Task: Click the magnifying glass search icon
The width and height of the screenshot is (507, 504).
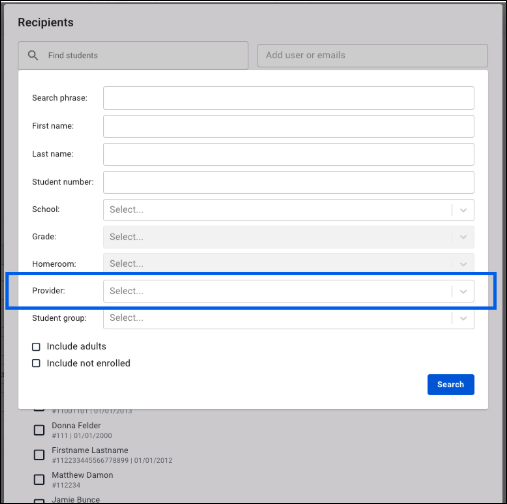Action: tap(33, 55)
